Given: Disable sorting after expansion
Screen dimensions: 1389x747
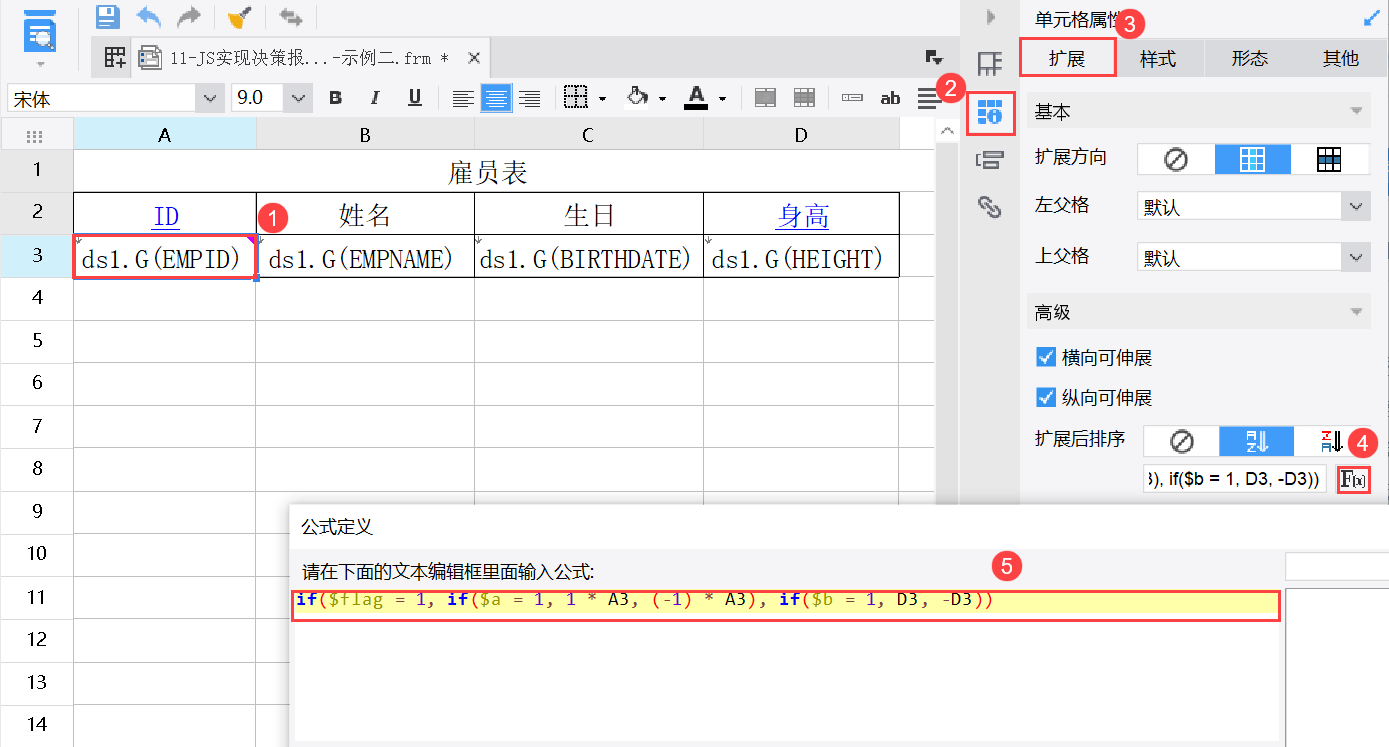Looking at the screenshot, I should click(1181, 441).
